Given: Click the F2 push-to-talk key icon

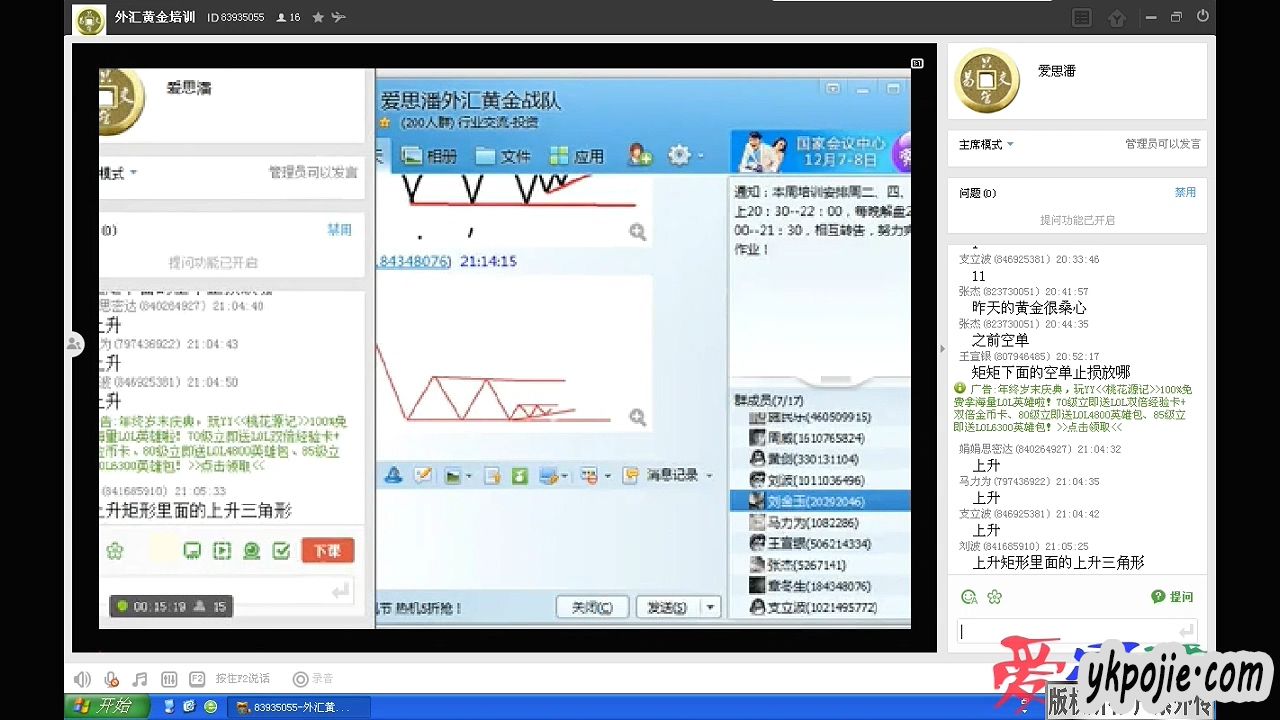Looking at the screenshot, I should pyautogui.click(x=197, y=679).
